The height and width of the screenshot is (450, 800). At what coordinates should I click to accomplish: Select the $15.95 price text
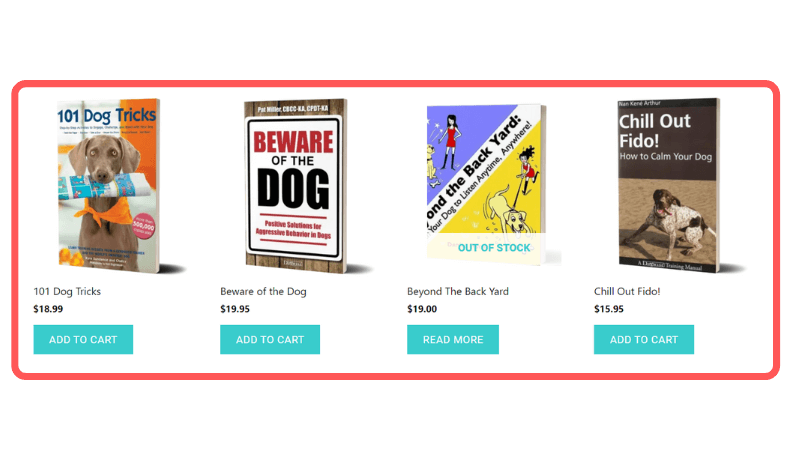(x=609, y=309)
